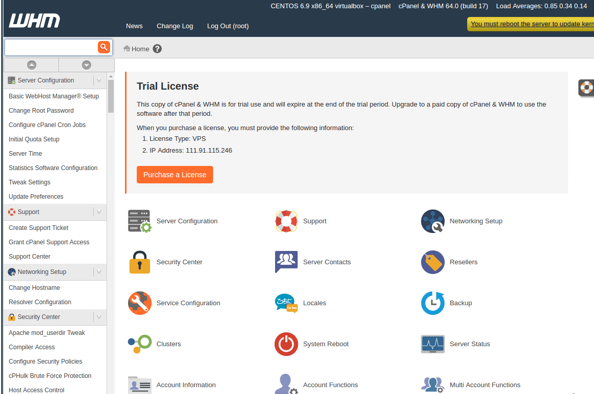Click the floating support lifebuoy icon at right edge

[x=586, y=88]
